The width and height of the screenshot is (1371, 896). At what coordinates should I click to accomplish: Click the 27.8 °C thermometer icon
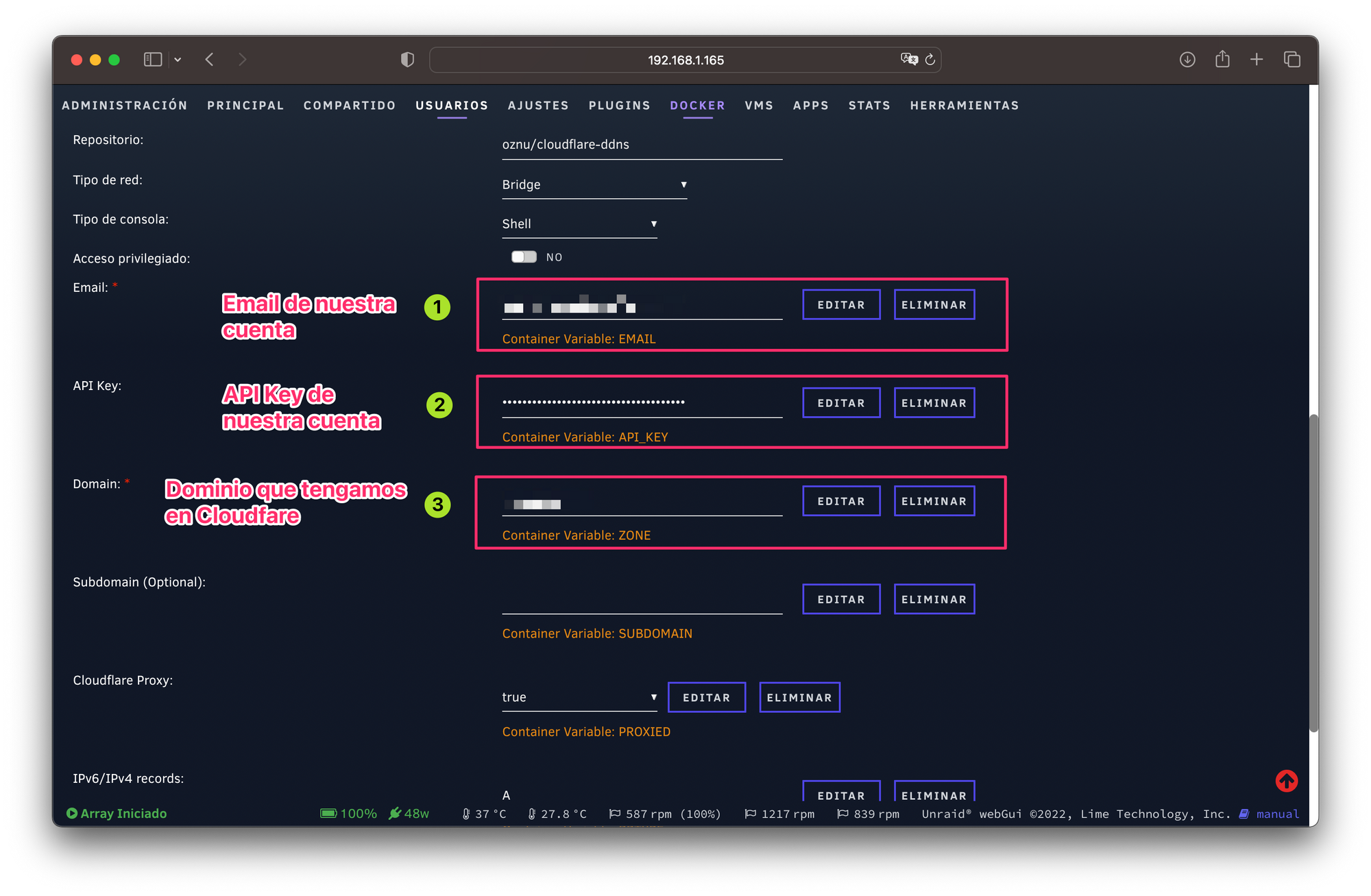click(x=532, y=814)
